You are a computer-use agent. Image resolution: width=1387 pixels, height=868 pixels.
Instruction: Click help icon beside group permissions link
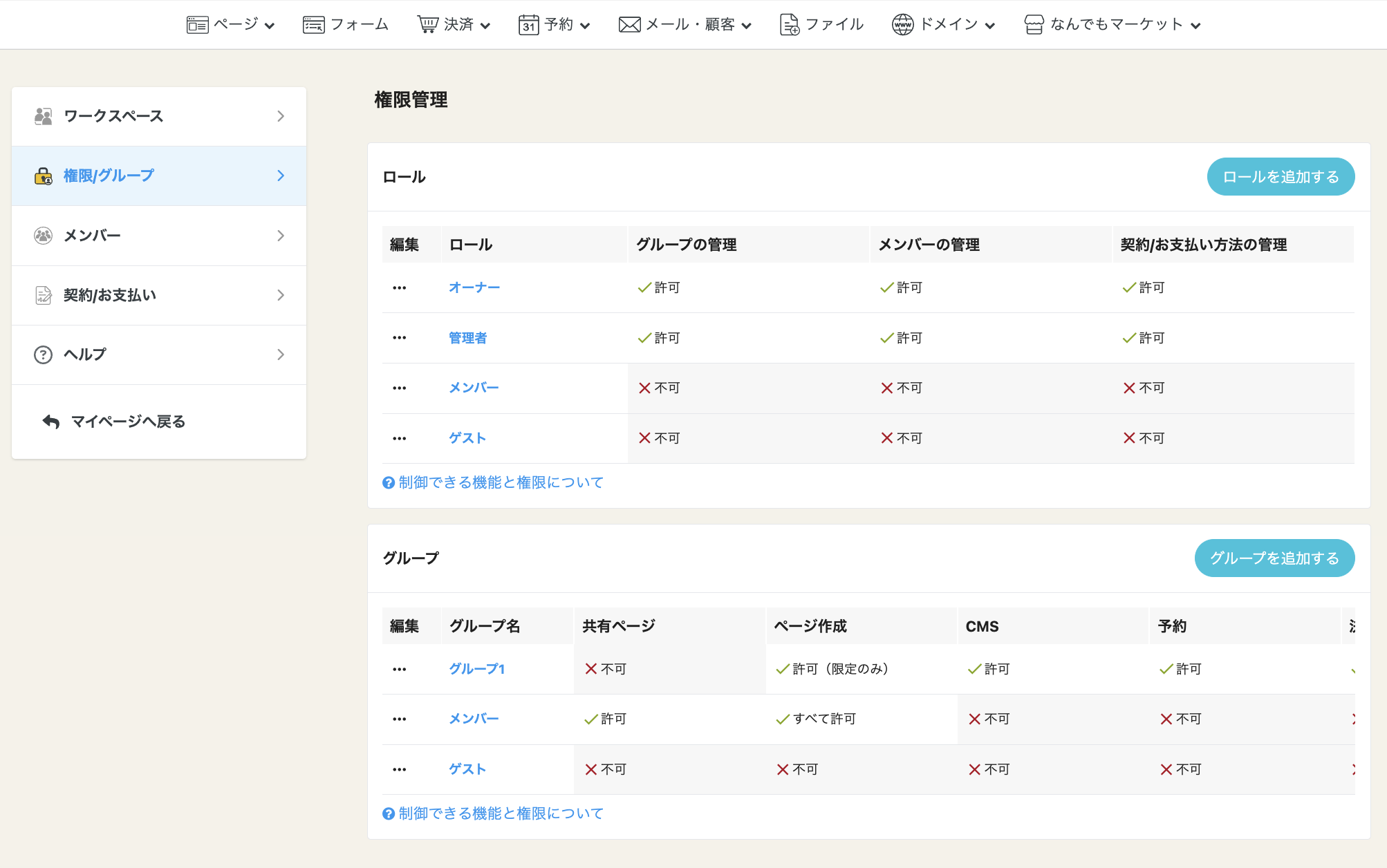click(389, 813)
